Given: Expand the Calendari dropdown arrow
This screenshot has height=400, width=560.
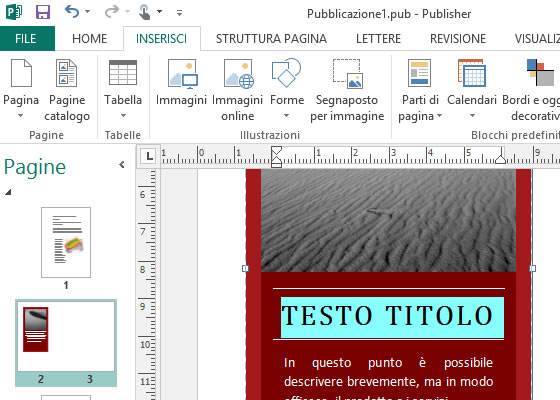Looking at the screenshot, I should pos(472,115).
